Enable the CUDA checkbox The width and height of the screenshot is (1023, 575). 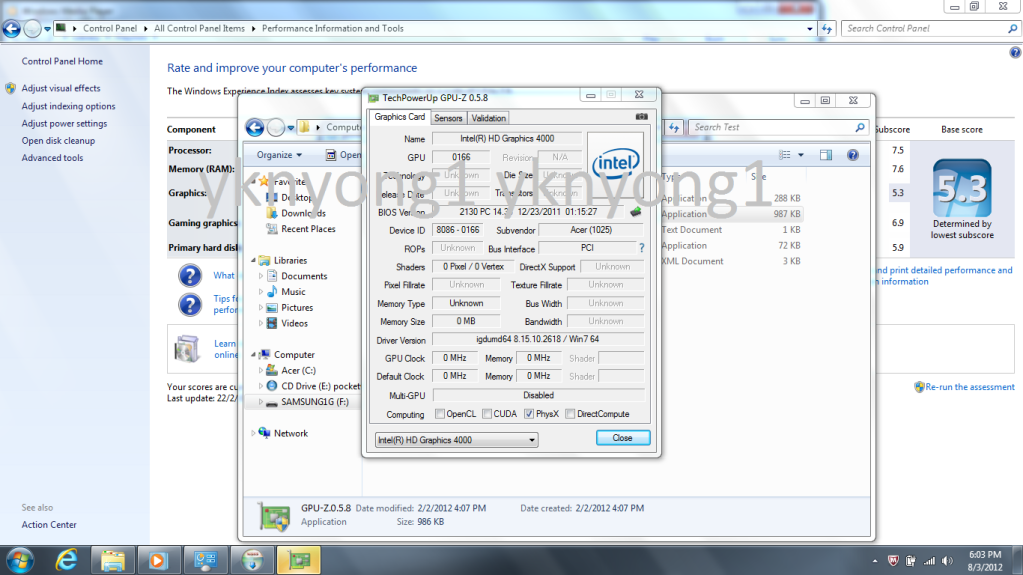487,414
